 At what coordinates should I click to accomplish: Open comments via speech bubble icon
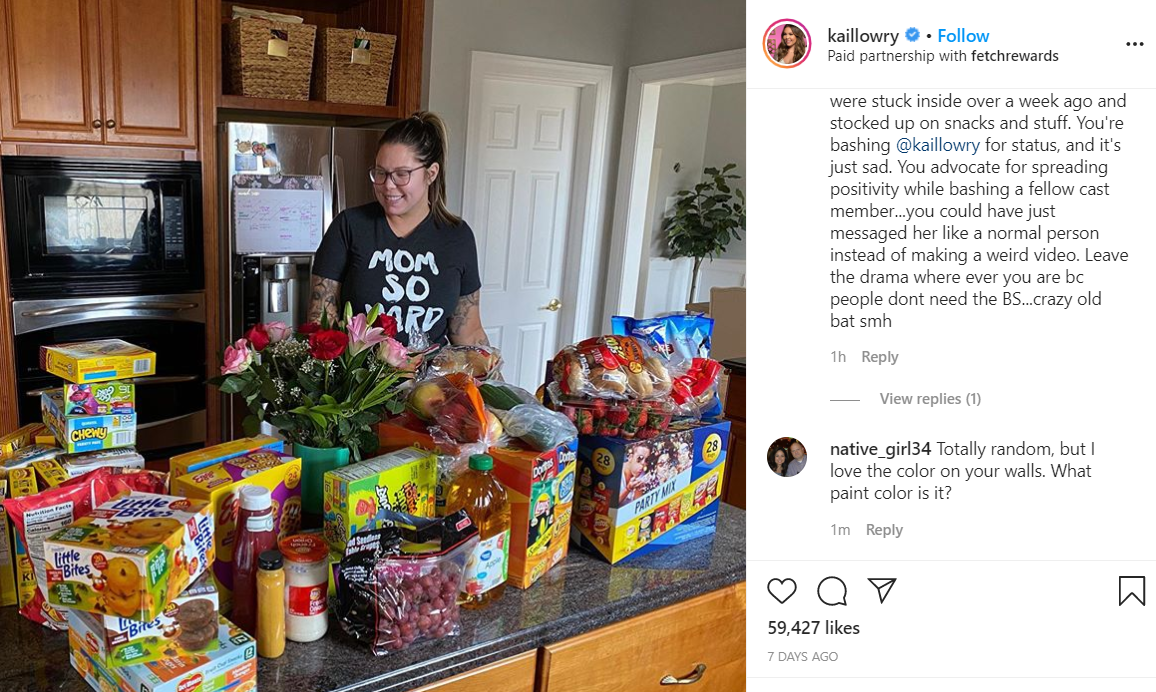click(832, 591)
